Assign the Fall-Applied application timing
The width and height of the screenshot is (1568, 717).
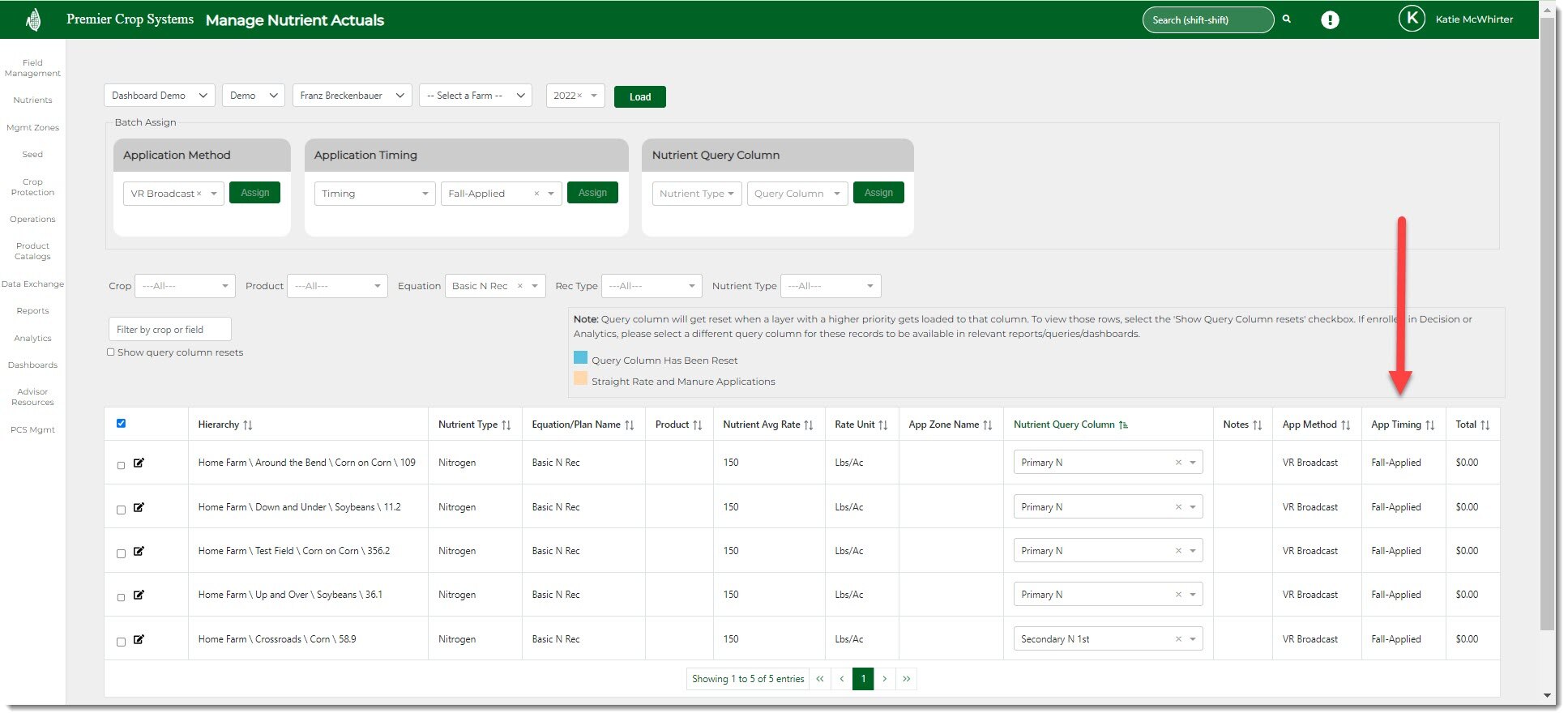[592, 193]
